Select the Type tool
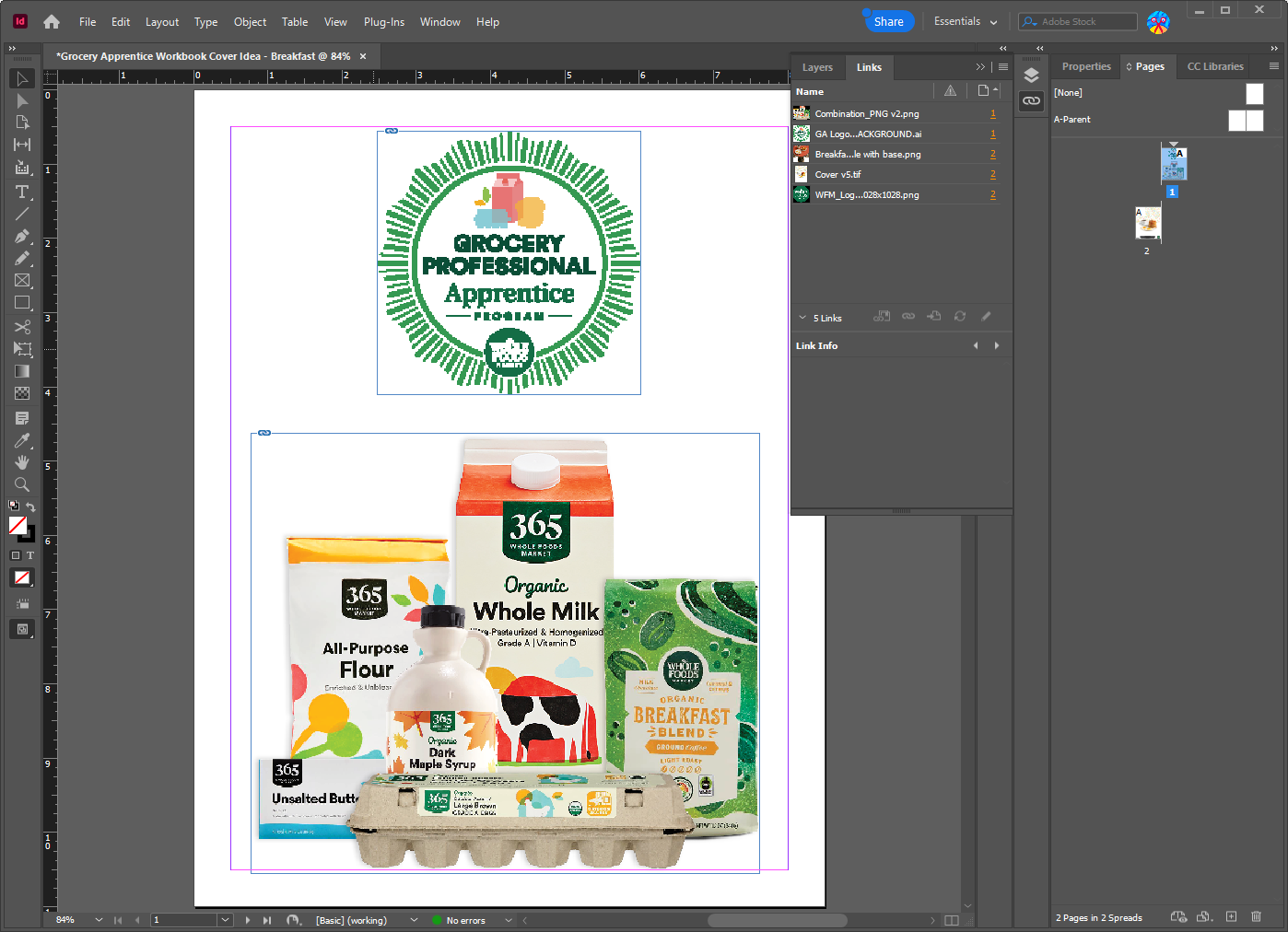1288x932 pixels. [x=22, y=192]
